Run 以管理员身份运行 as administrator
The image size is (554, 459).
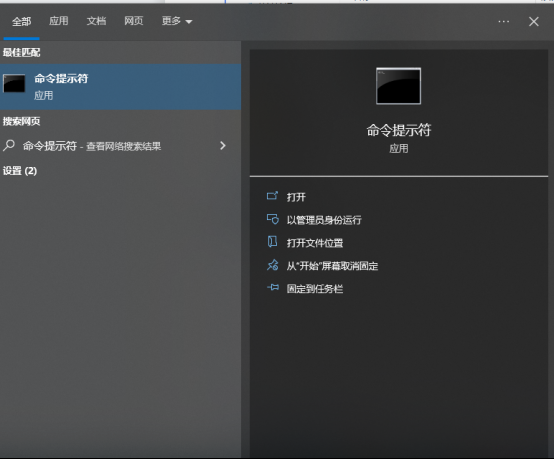[x=324, y=220]
